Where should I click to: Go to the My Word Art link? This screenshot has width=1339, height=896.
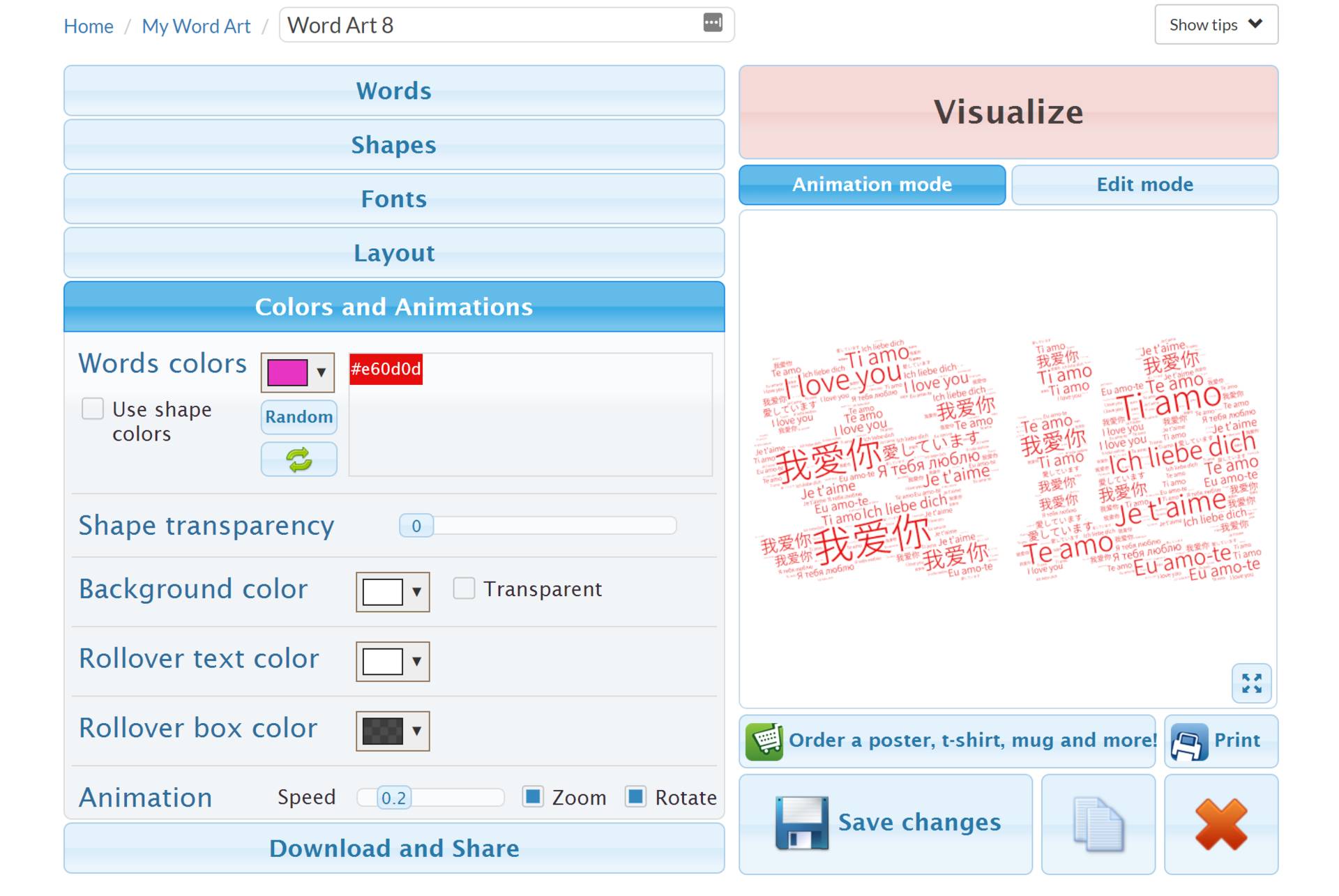tap(196, 26)
